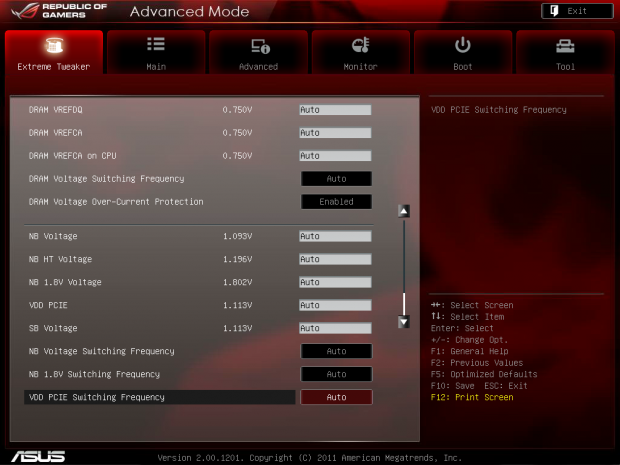Image resolution: width=620 pixels, height=465 pixels.
Task: Switch to the Main tab
Action: tap(156, 52)
